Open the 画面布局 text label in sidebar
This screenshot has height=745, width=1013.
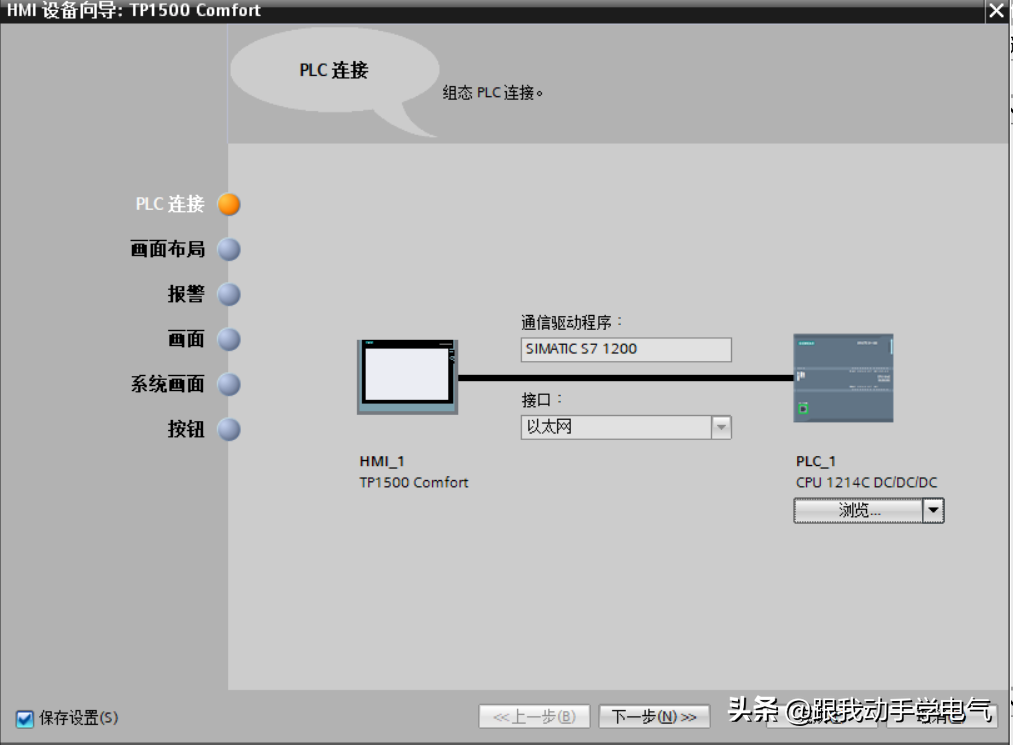coord(167,249)
